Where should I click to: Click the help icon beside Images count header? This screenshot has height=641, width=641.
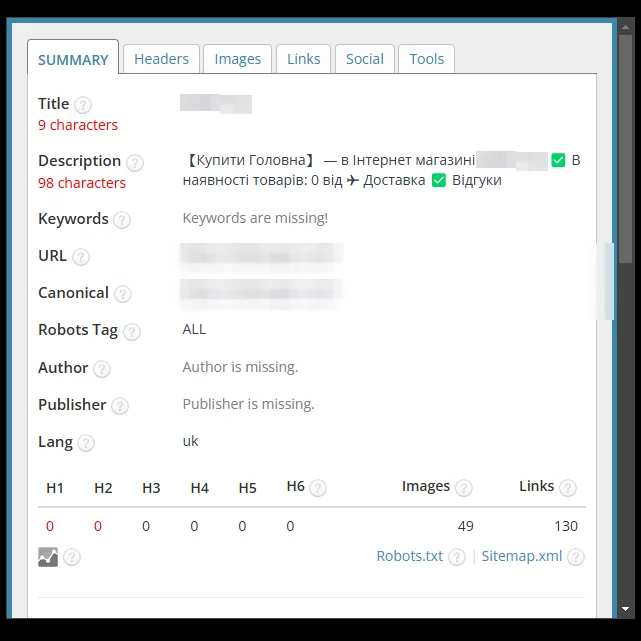point(464,488)
